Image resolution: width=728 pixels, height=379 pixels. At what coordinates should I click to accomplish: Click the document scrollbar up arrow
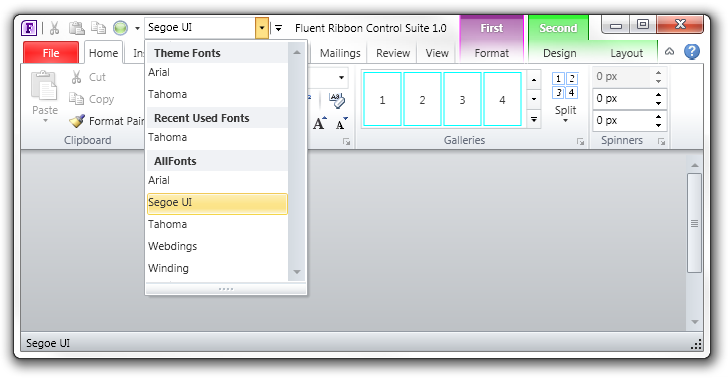click(x=695, y=165)
